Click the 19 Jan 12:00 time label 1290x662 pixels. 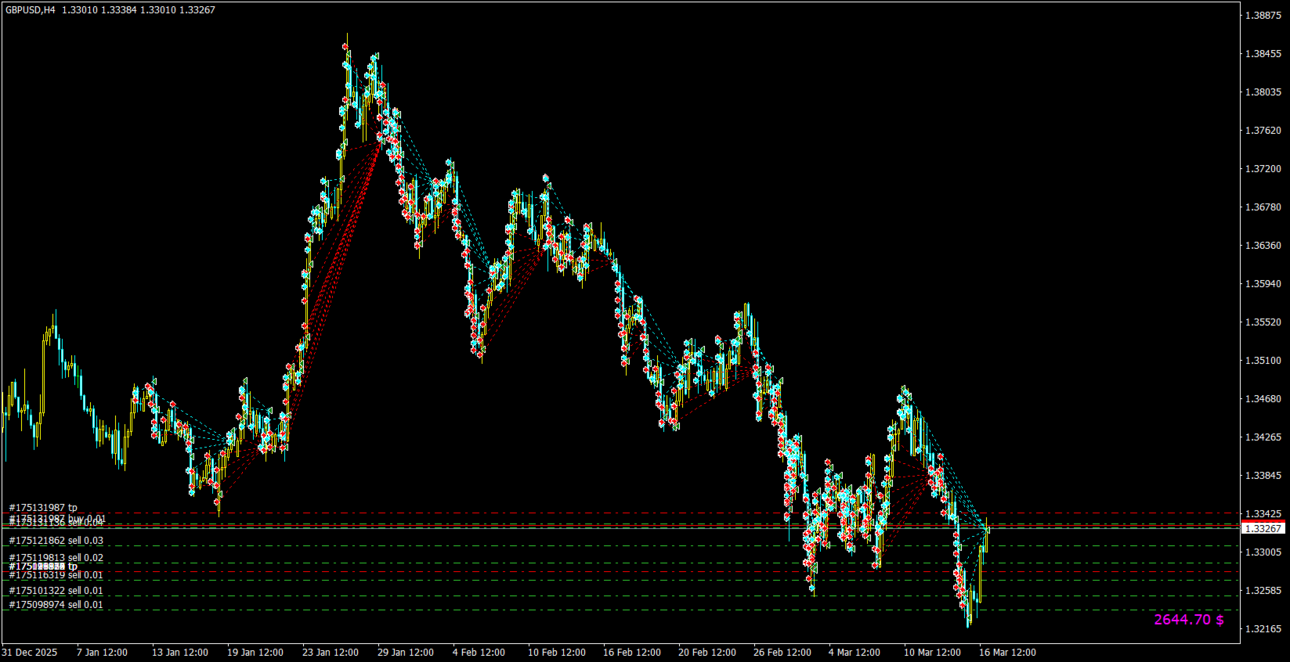pos(255,652)
